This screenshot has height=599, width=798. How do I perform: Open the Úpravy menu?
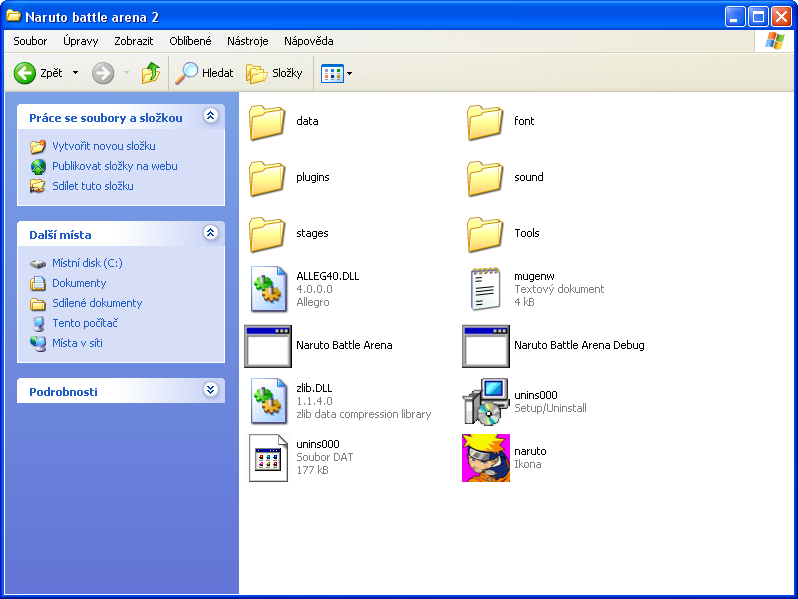coord(80,41)
